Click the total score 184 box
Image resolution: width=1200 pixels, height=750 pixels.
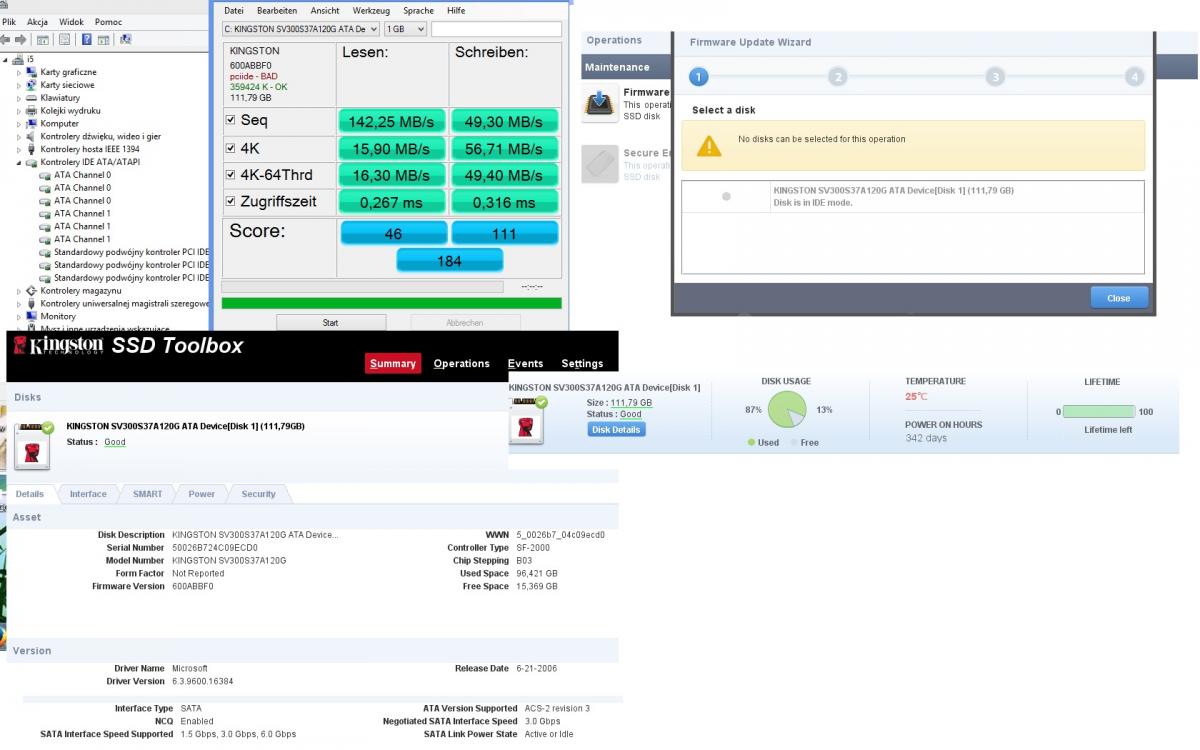pyautogui.click(x=449, y=261)
